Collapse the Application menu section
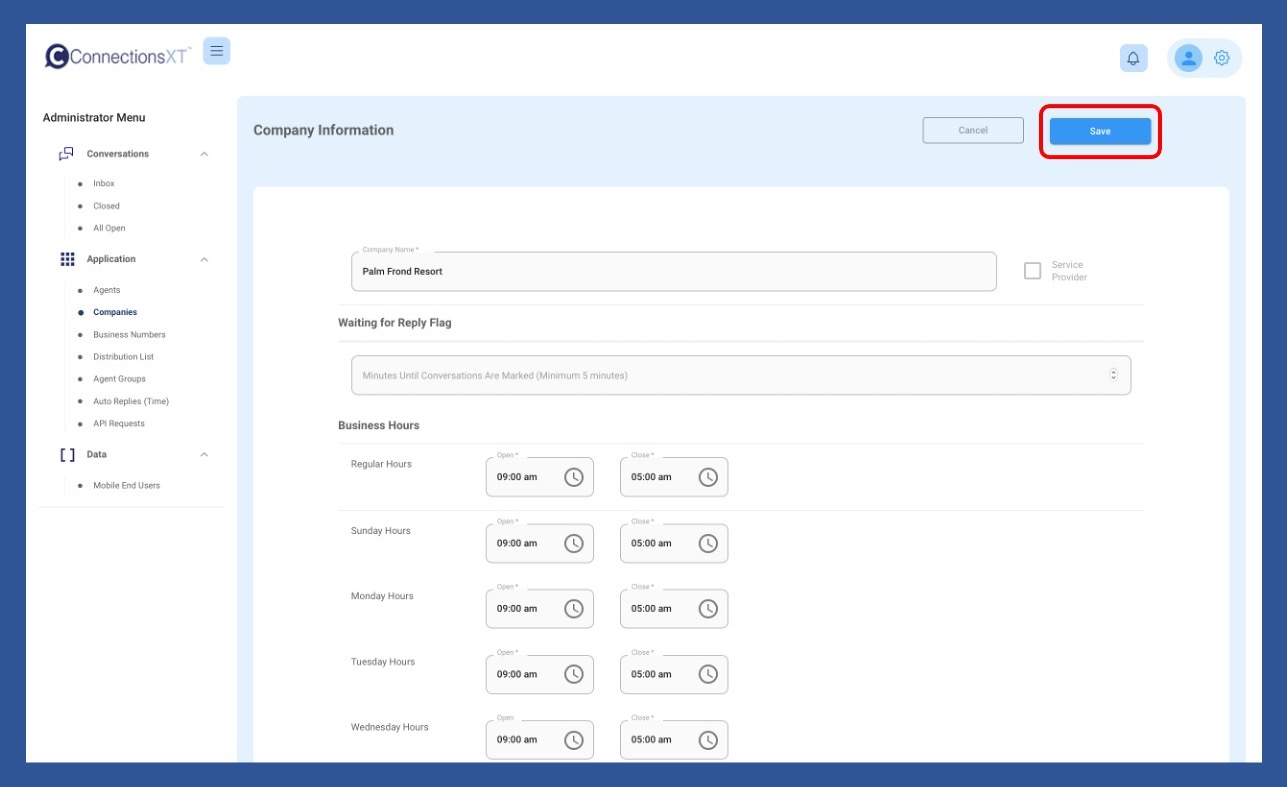The height and width of the screenshot is (787, 1287). pyautogui.click(x=204, y=259)
